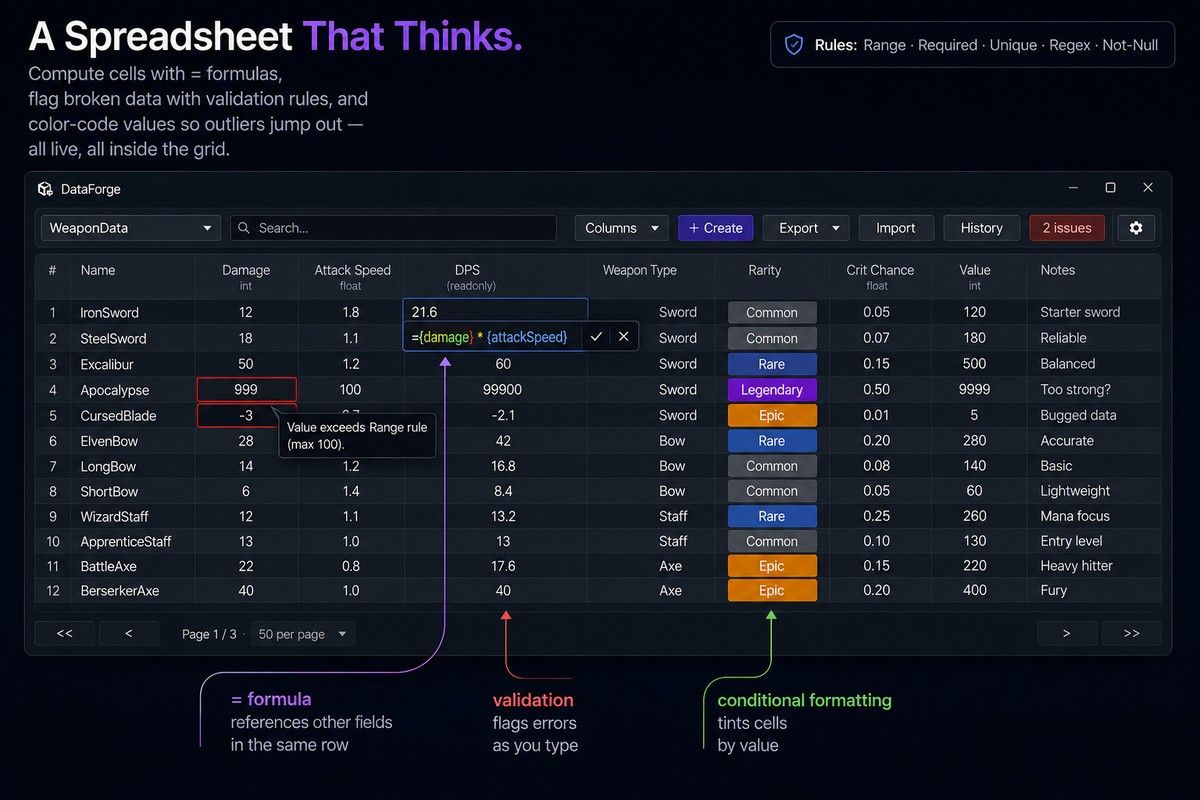
Task: Select the "Bugged data" note cell
Action: tap(1078, 415)
